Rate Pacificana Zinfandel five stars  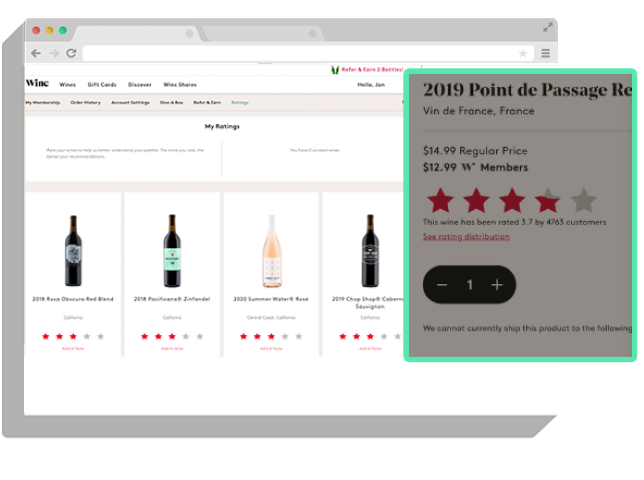(x=200, y=337)
